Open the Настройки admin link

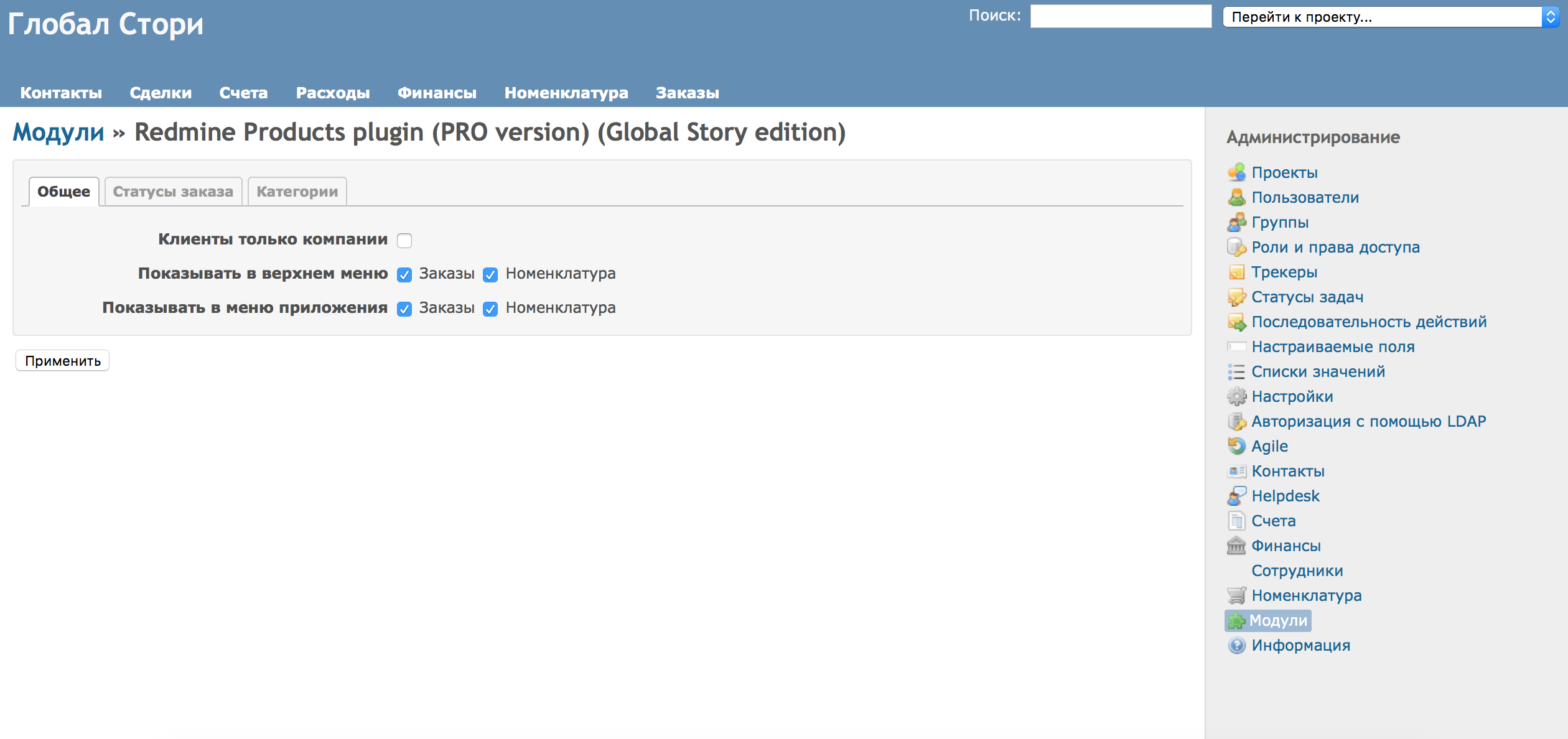(1292, 396)
